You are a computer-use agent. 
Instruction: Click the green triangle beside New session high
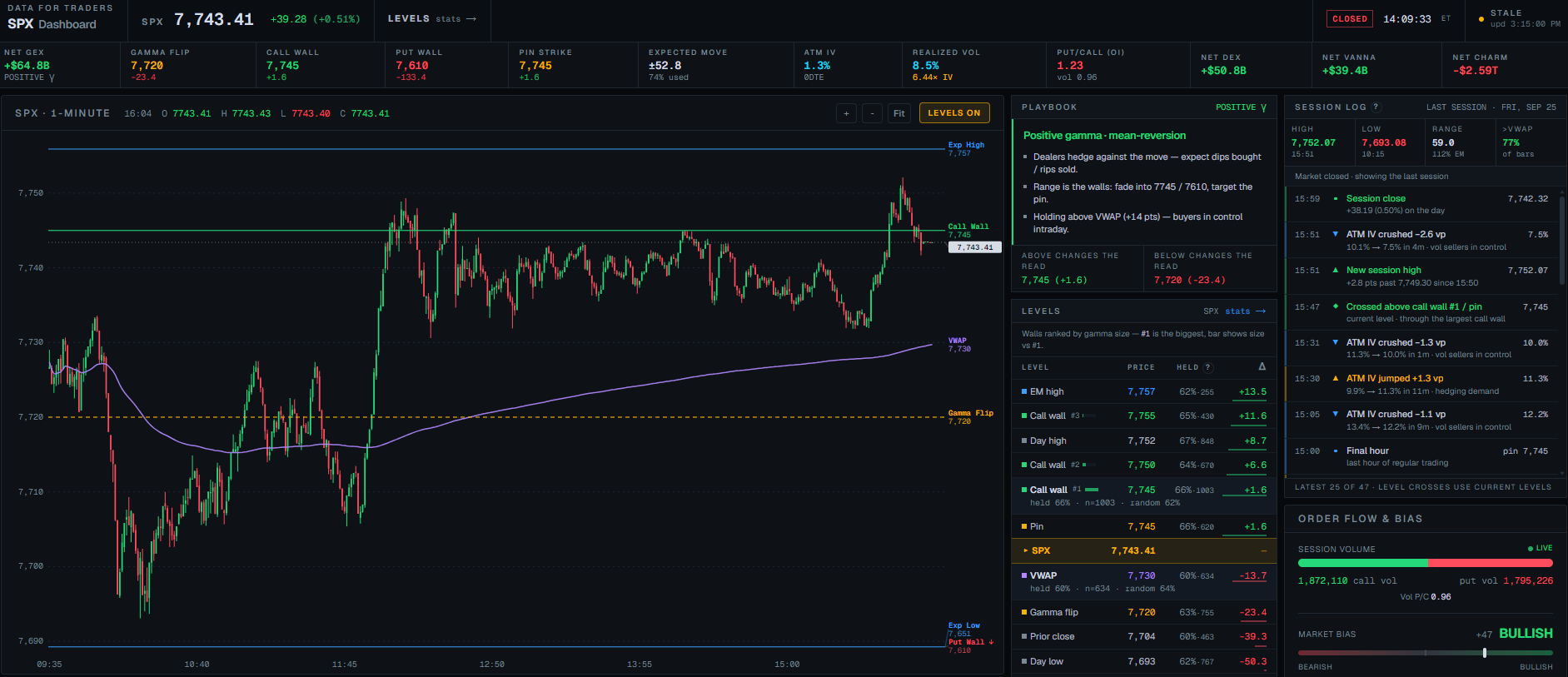[x=1336, y=270]
